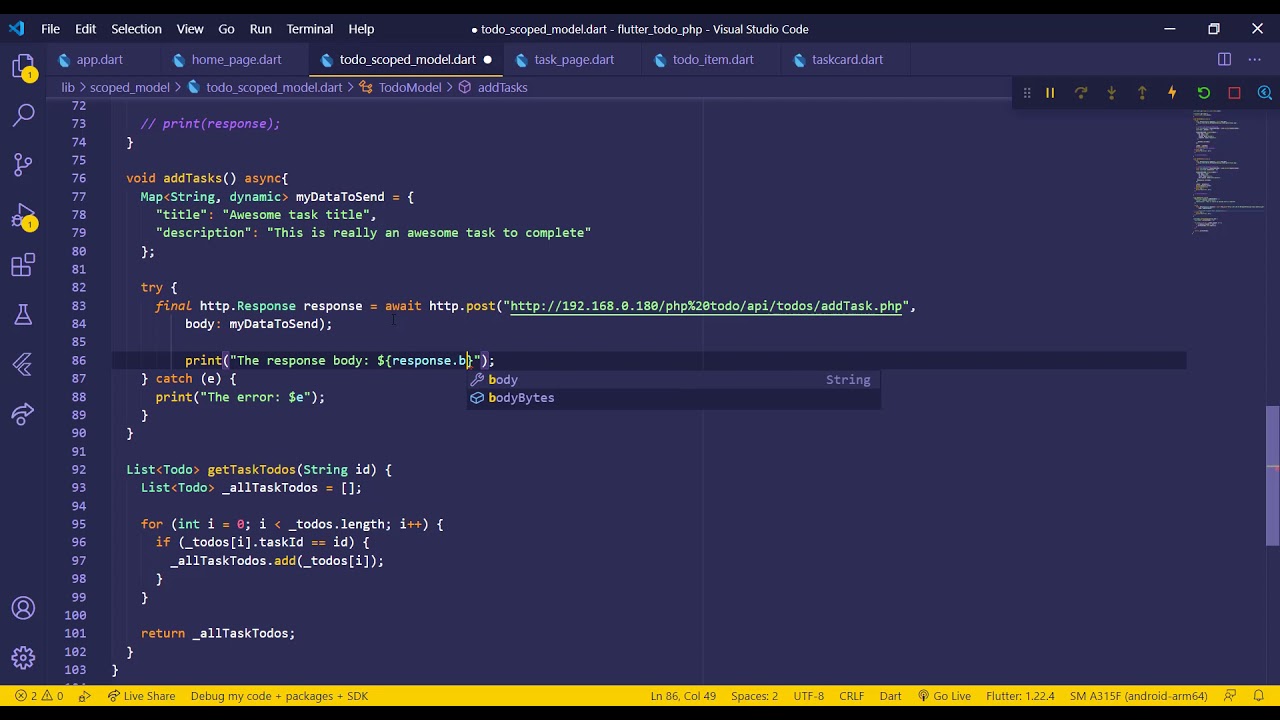Image resolution: width=1280 pixels, height=720 pixels.
Task: Click the feedback icon in status bar
Action: (x=1230, y=696)
